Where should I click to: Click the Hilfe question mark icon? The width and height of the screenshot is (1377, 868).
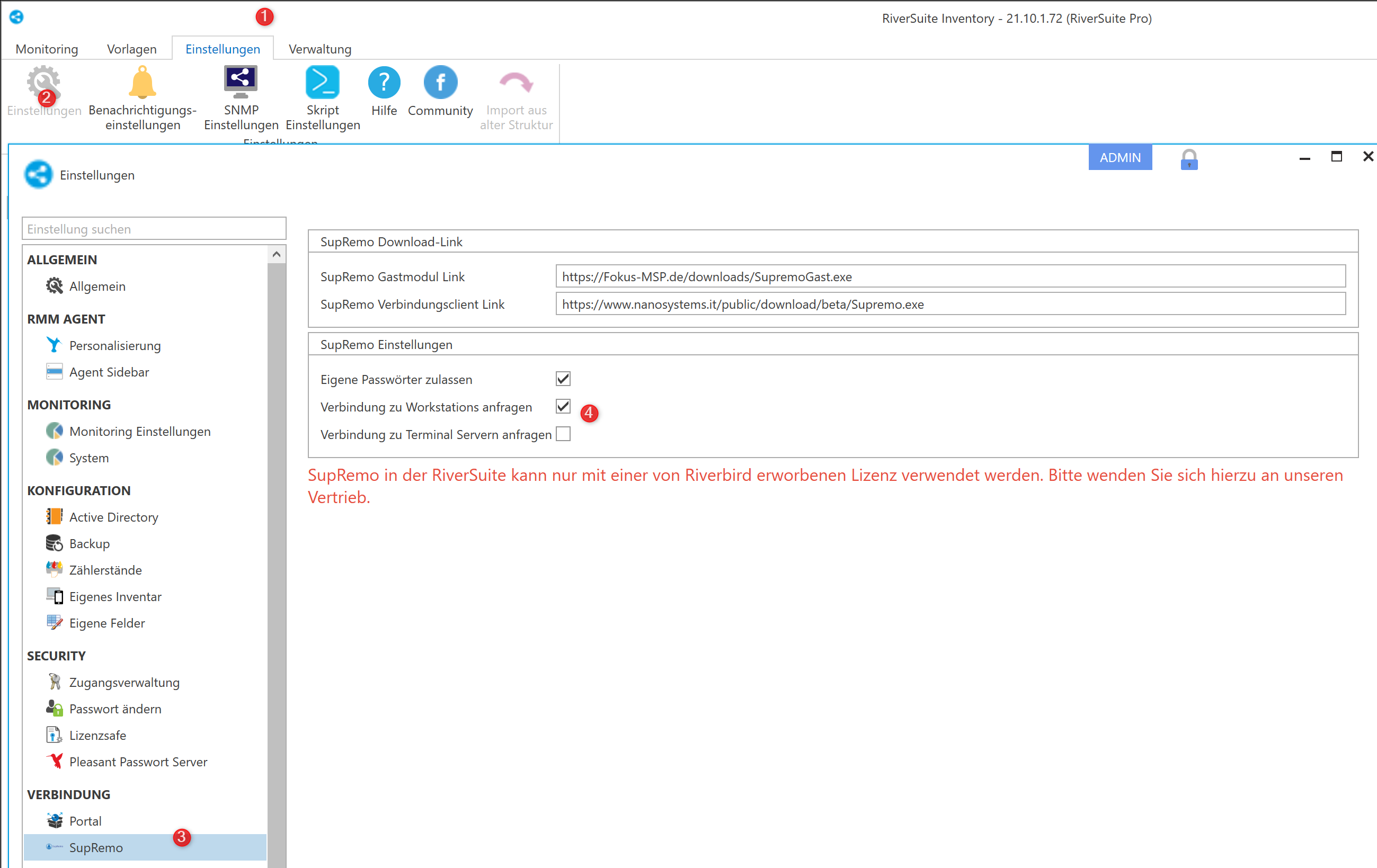click(x=384, y=82)
